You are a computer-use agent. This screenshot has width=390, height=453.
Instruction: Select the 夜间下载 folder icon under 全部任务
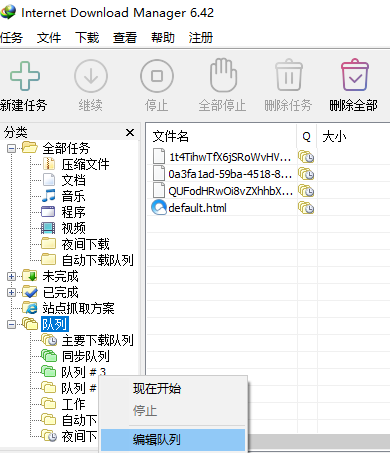[49, 244]
